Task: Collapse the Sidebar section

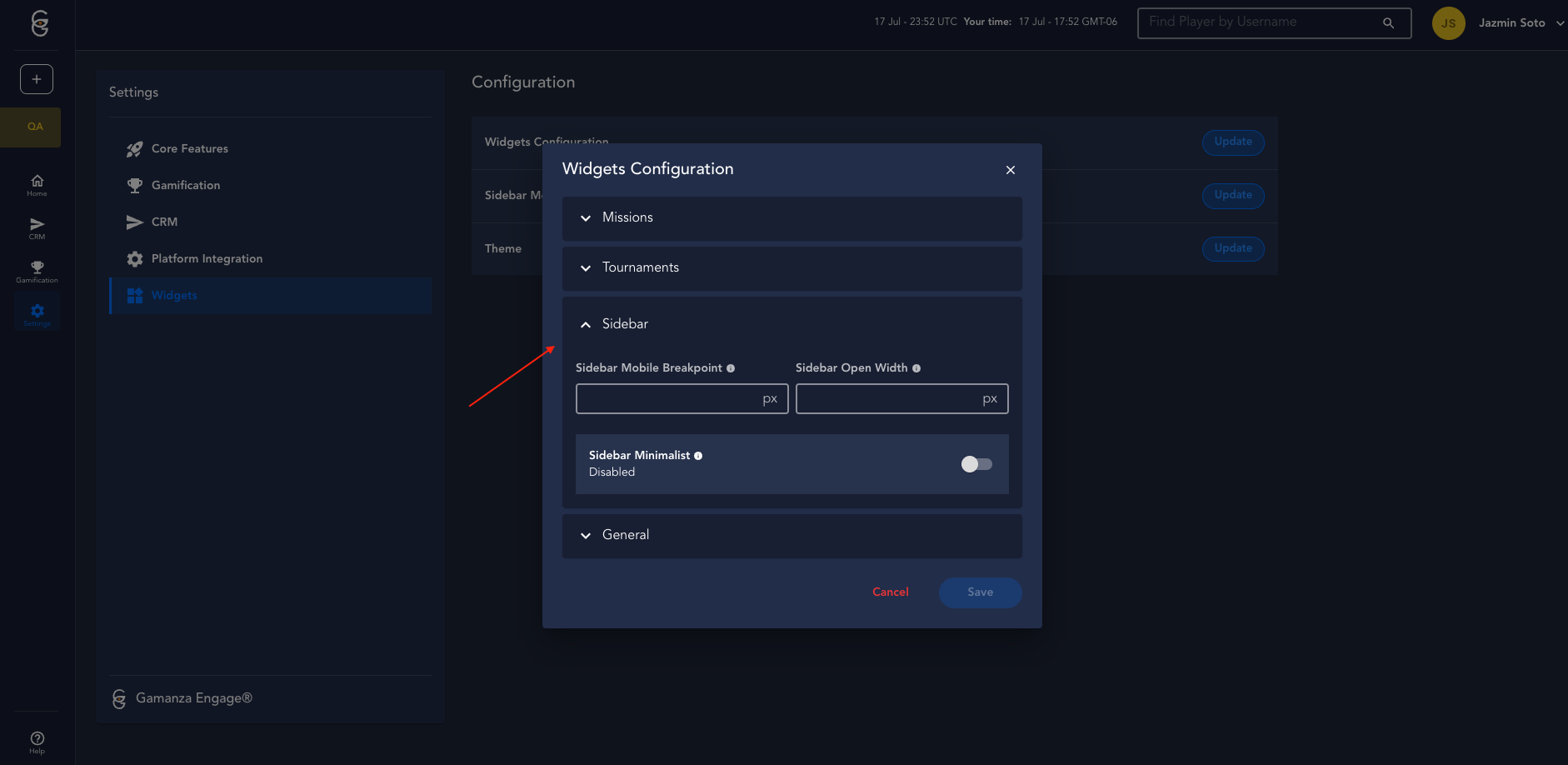Action: [x=791, y=324]
